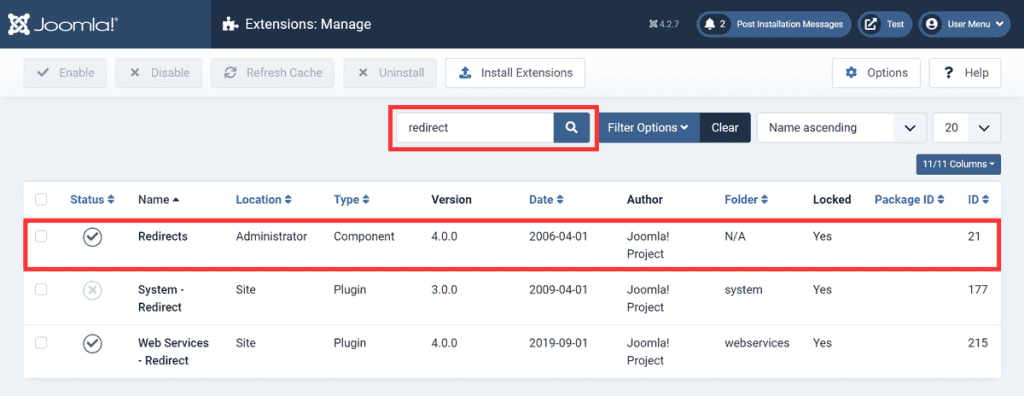
Task: Click the Extensions: Manage page title
Action: (308, 24)
